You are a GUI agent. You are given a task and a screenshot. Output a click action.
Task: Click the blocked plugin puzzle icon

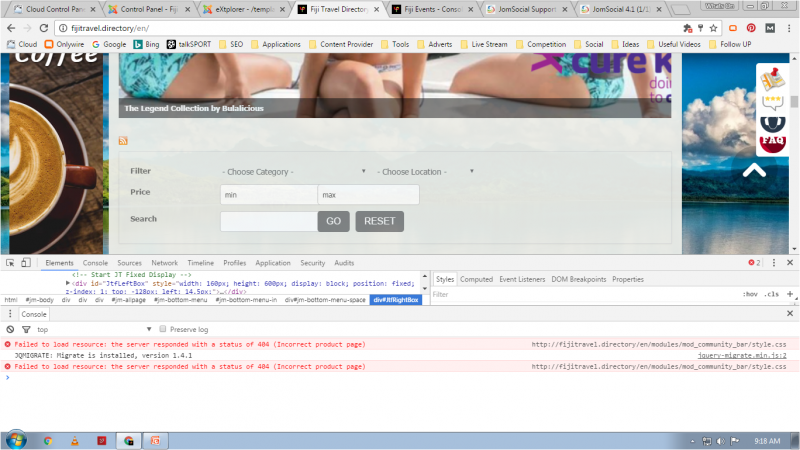688,28
